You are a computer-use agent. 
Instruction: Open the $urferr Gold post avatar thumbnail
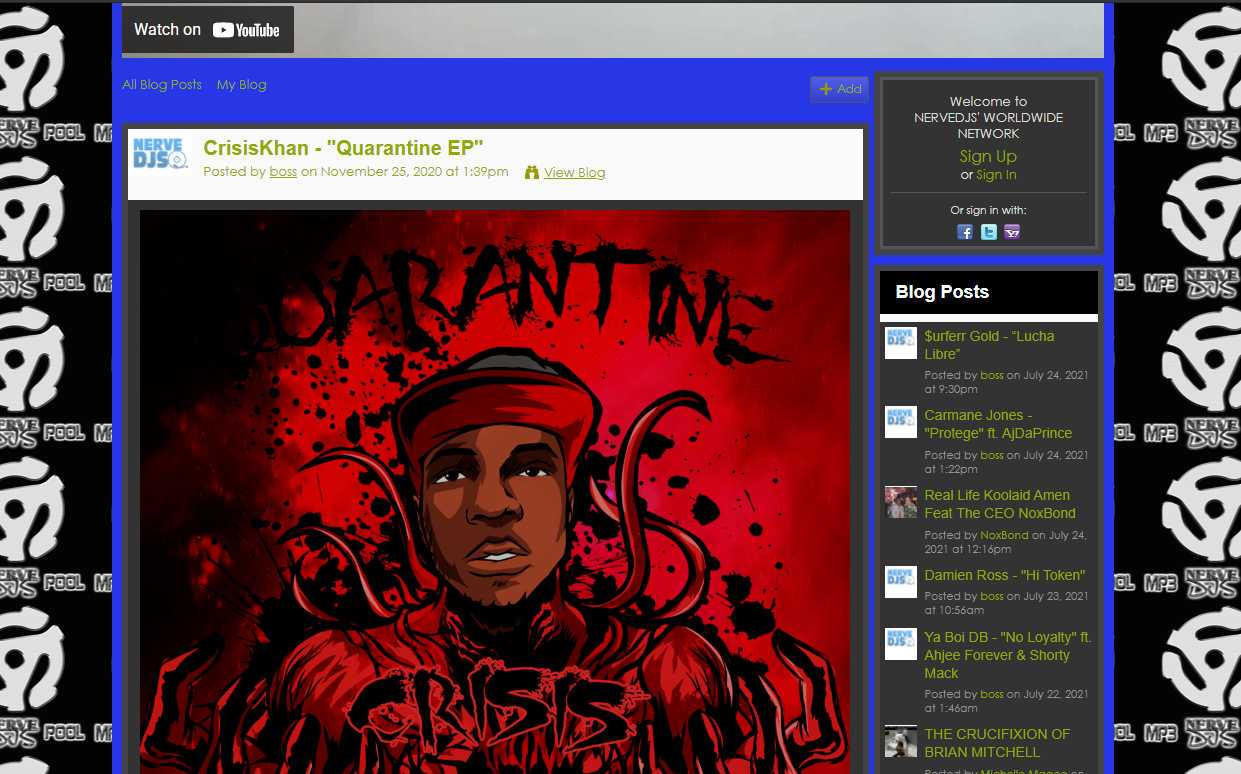click(900, 343)
